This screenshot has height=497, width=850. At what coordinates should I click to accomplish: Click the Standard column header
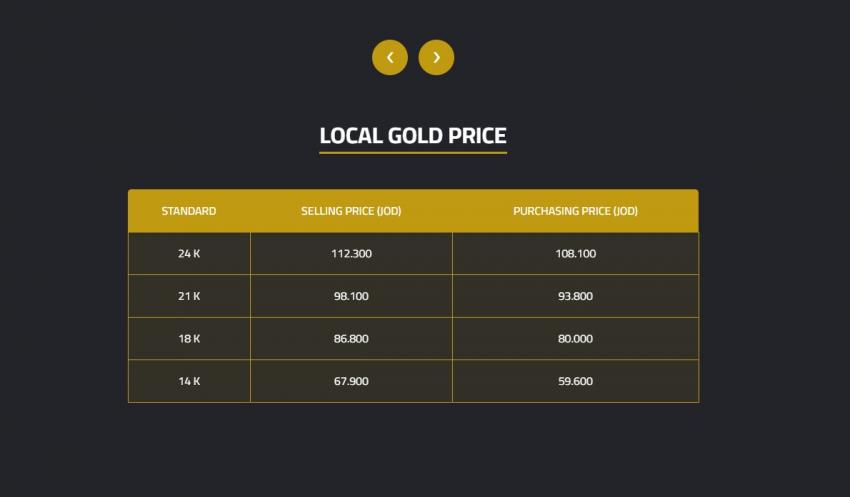pos(189,211)
